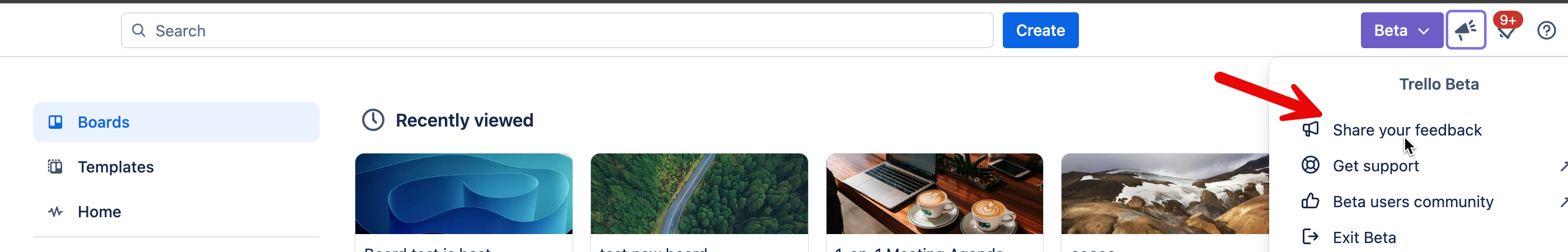The height and width of the screenshot is (252, 1568).
Task: Focus the Search input field
Action: pos(557,30)
